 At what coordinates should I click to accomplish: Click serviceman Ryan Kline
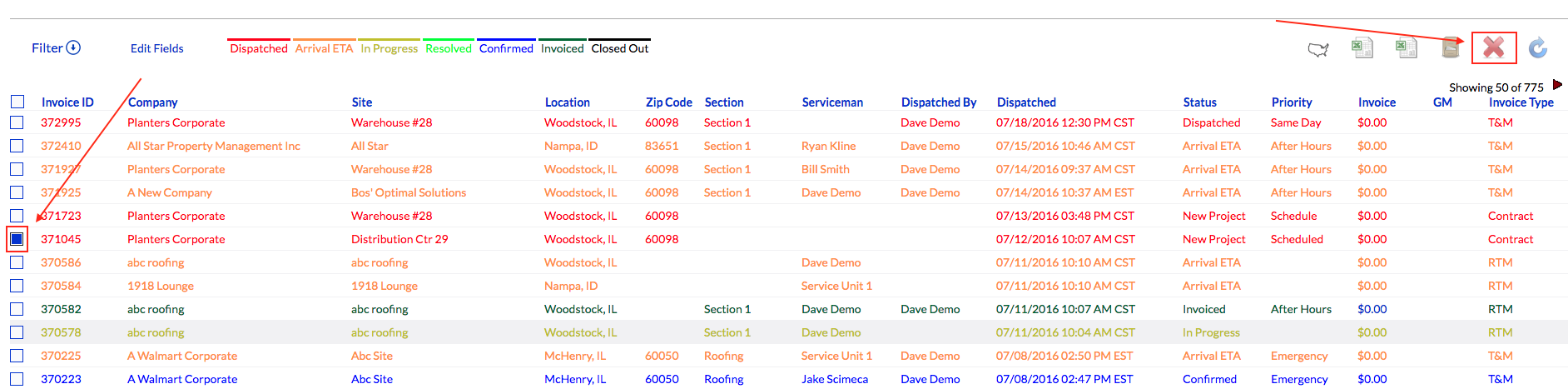click(x=829, y=146)
